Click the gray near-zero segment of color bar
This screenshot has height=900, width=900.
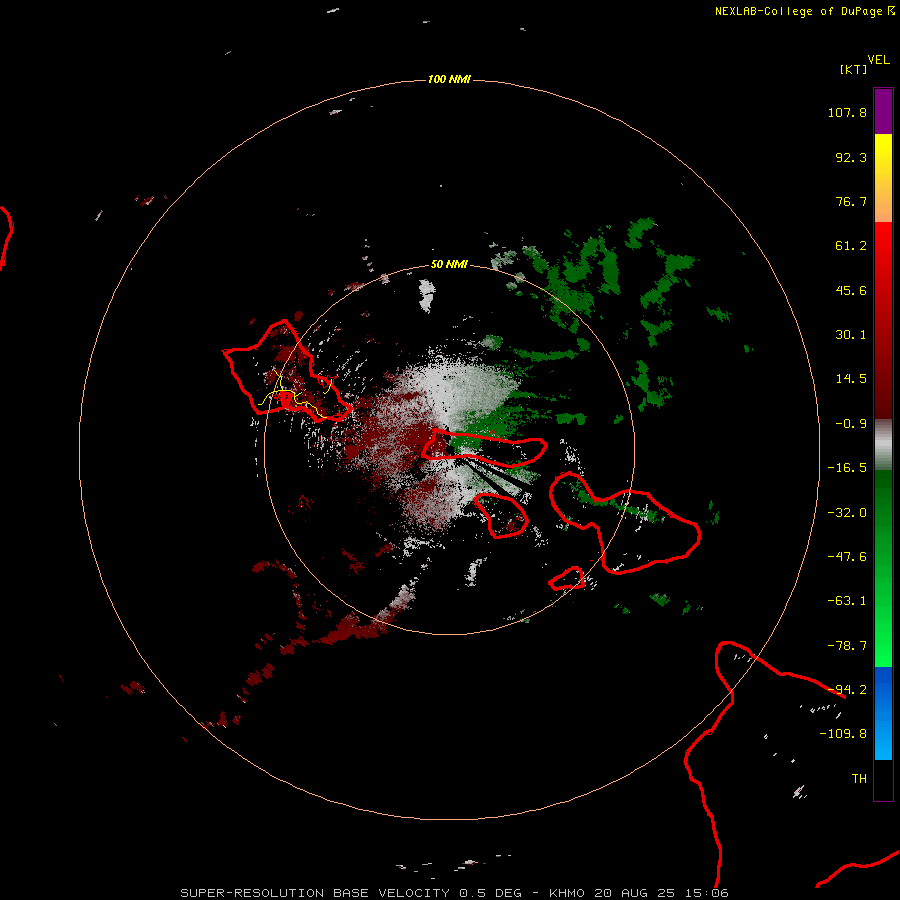(883, 445)
